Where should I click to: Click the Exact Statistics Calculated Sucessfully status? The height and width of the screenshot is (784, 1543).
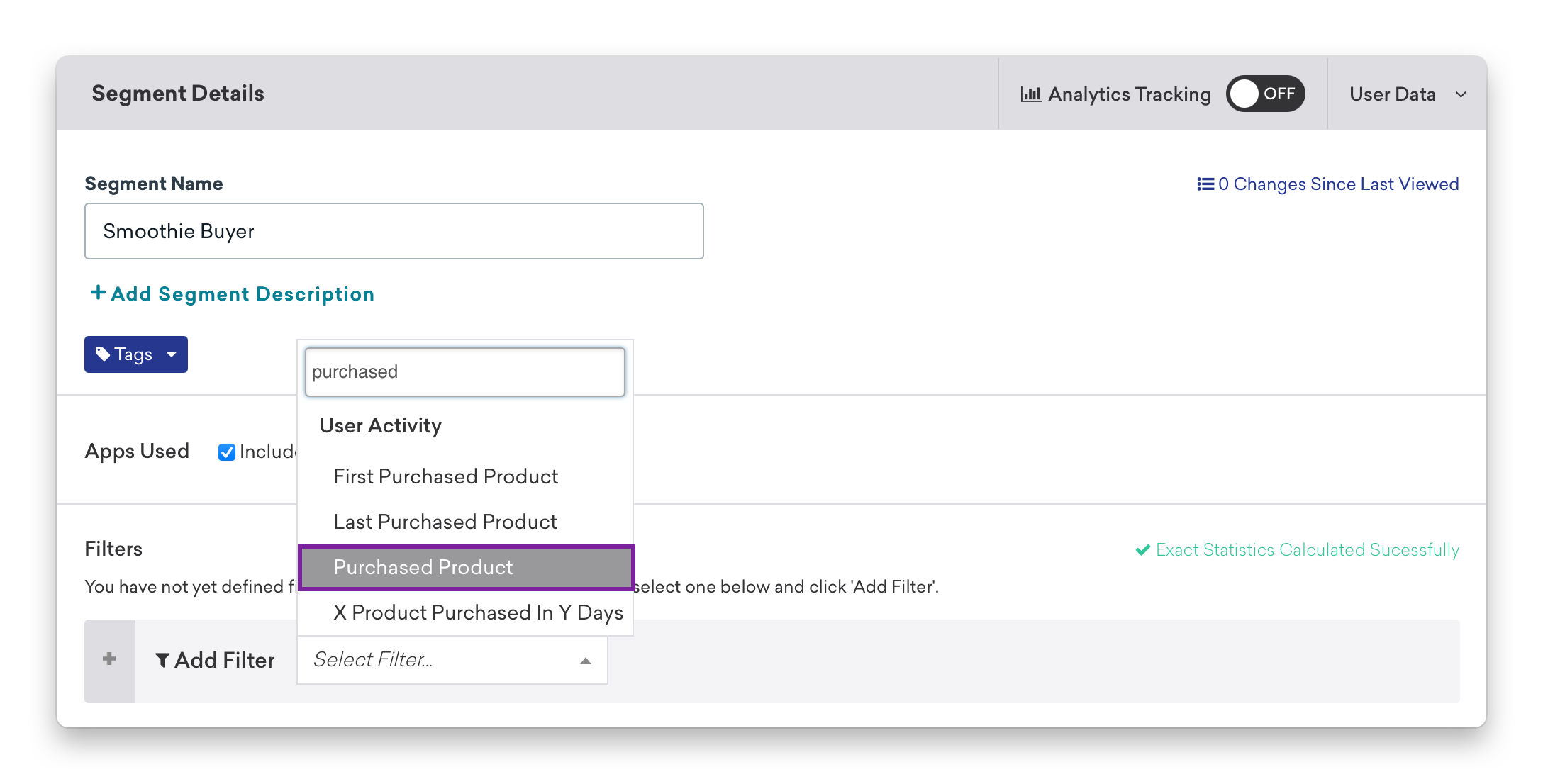click(x=1298, y=550)
